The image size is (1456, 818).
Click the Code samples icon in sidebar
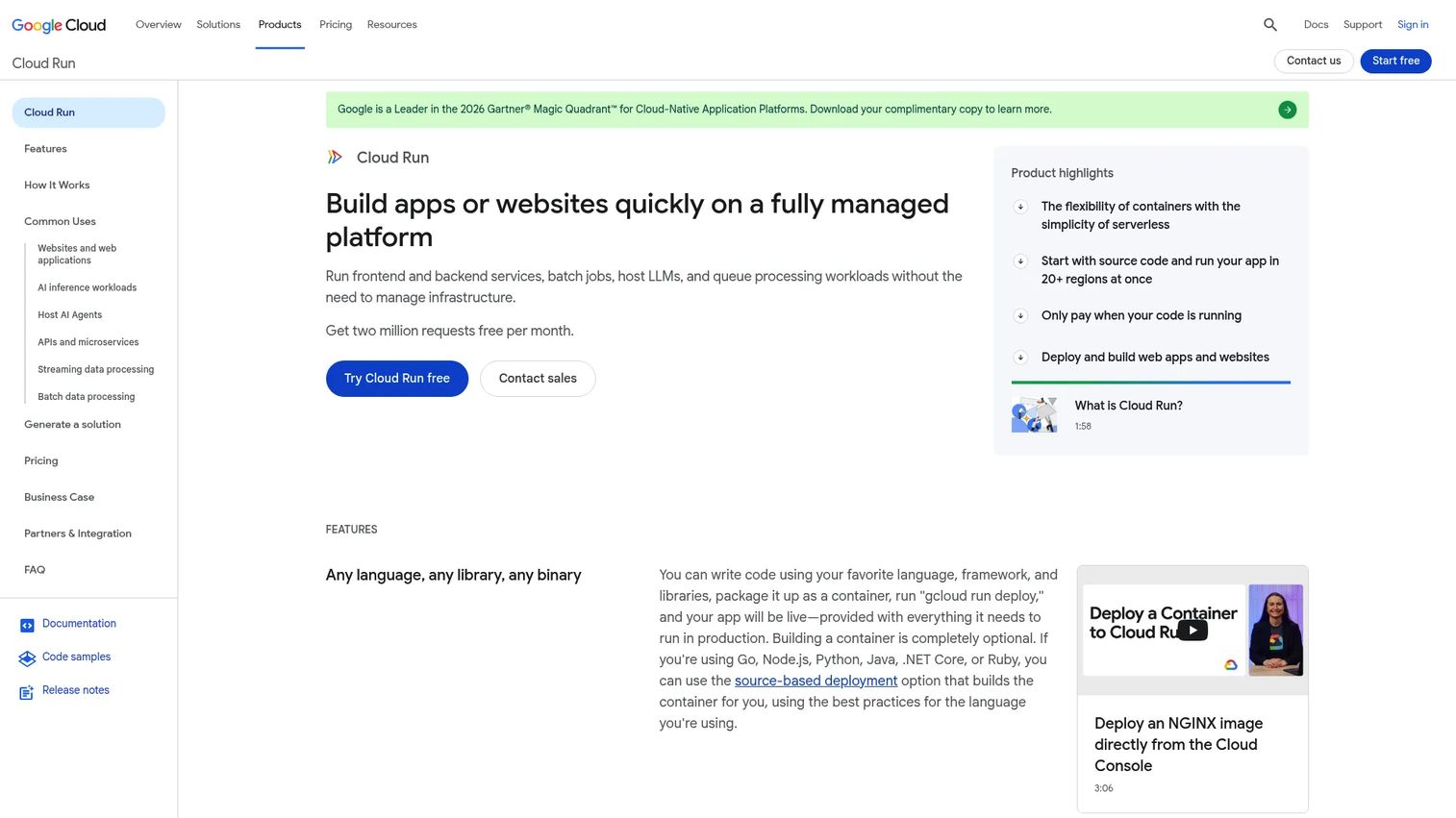tap(27, 658)
